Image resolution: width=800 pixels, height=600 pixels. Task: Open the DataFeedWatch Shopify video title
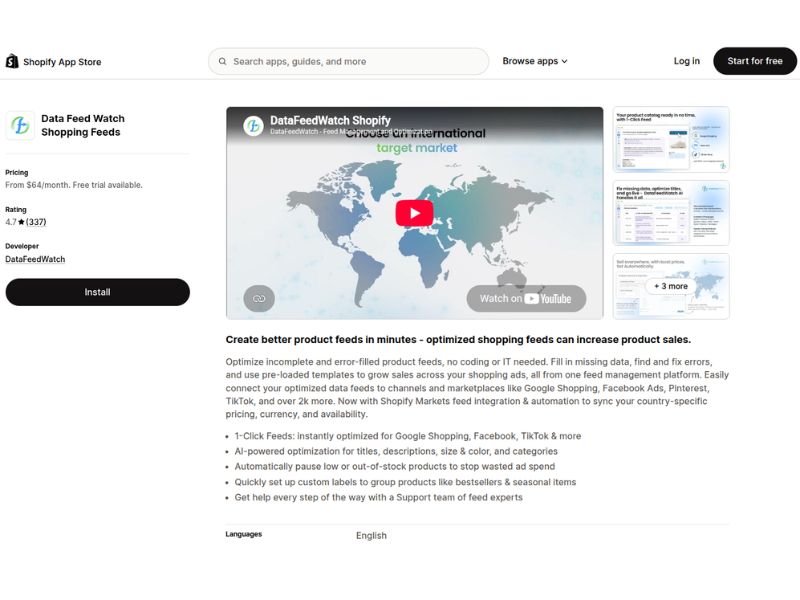[x=330, y=120]
